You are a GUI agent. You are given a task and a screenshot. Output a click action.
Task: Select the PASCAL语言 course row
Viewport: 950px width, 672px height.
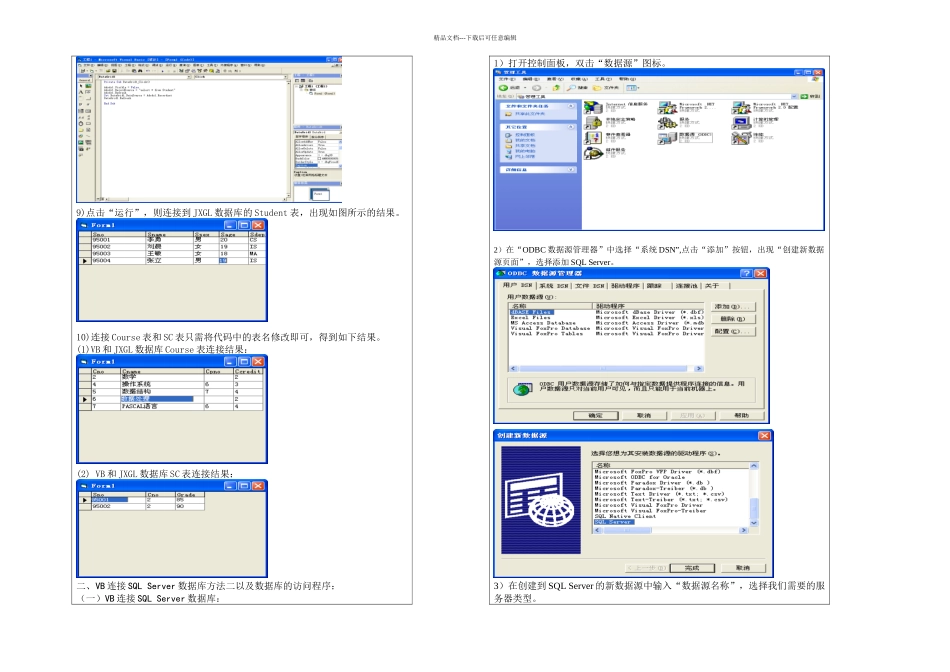172,407
